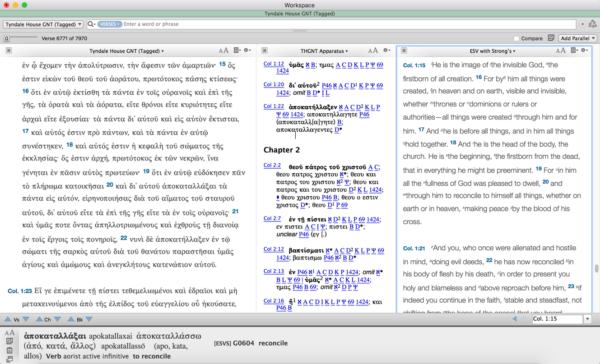Open the THGNT Apparatus pane title menu
The image size is (600, 364).
(x=324, y=51)
